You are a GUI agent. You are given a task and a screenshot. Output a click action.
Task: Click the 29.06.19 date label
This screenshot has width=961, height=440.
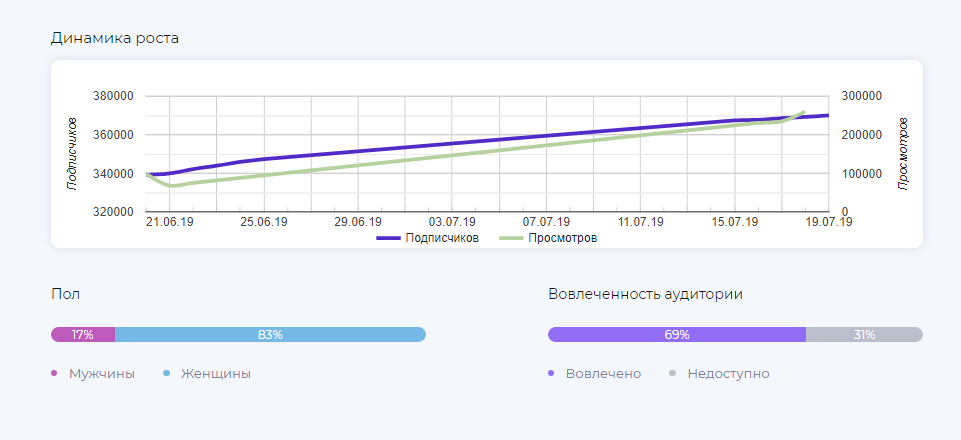(358, 222)
